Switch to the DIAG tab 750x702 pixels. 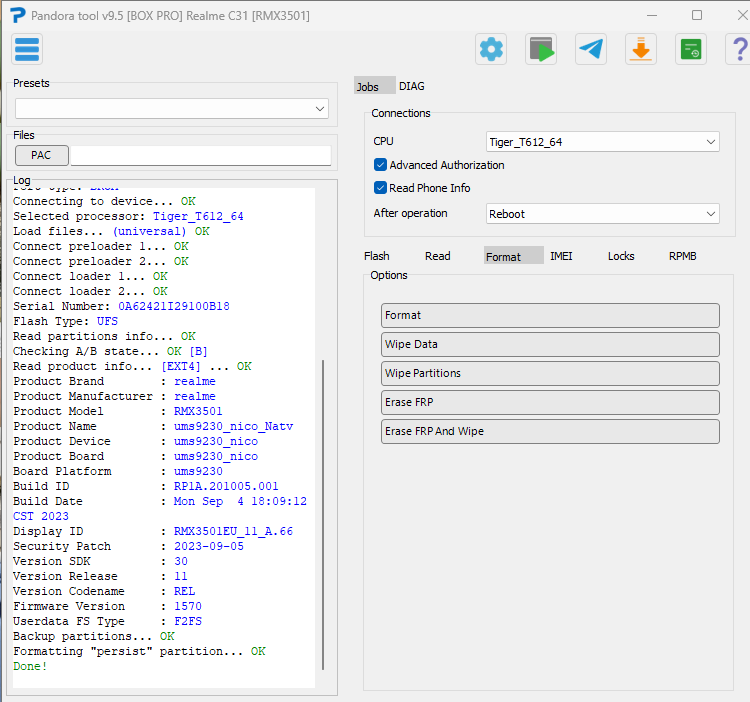412,87
